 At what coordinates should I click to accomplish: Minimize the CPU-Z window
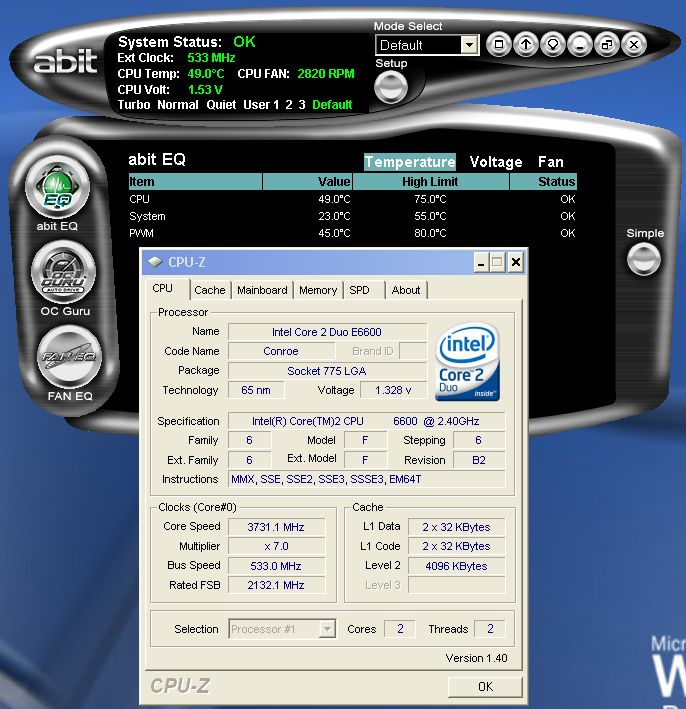tap(481, 262)
